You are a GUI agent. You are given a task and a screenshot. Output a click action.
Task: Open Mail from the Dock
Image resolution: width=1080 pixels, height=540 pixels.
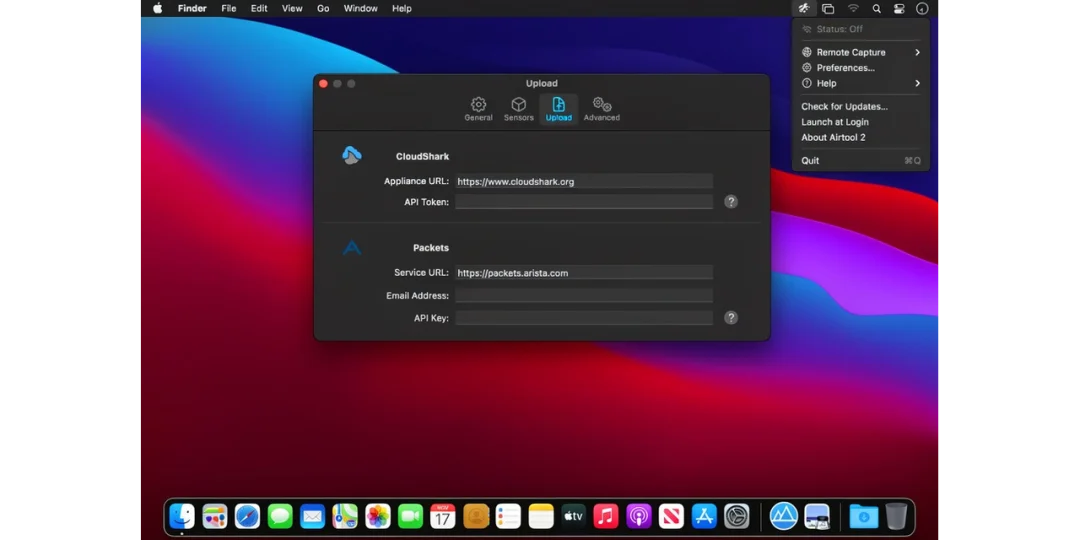[313, 516]
